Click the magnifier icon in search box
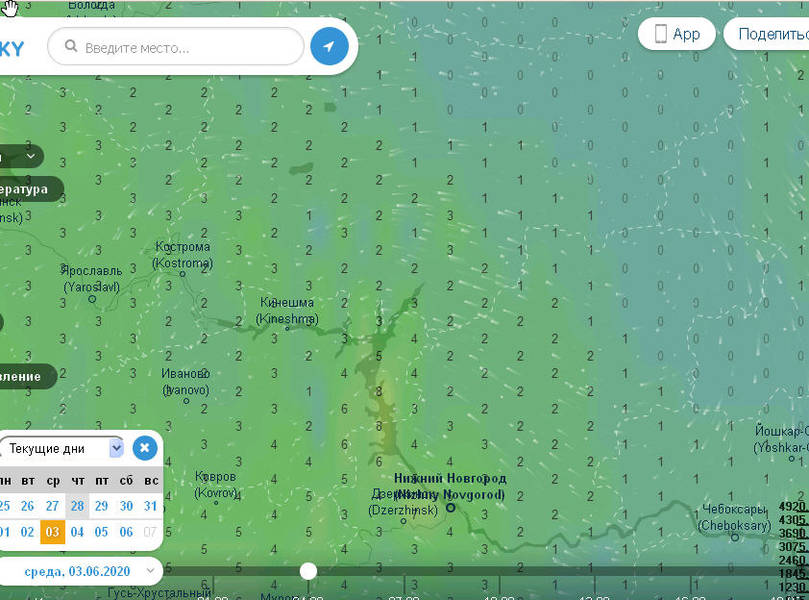This screenshot has height=600, width=809. pos(70,47)
